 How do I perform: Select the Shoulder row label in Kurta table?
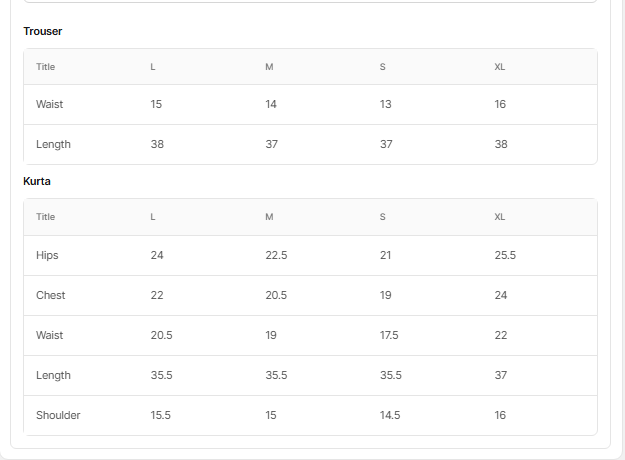pyautogui.click(x=58, y=415)
